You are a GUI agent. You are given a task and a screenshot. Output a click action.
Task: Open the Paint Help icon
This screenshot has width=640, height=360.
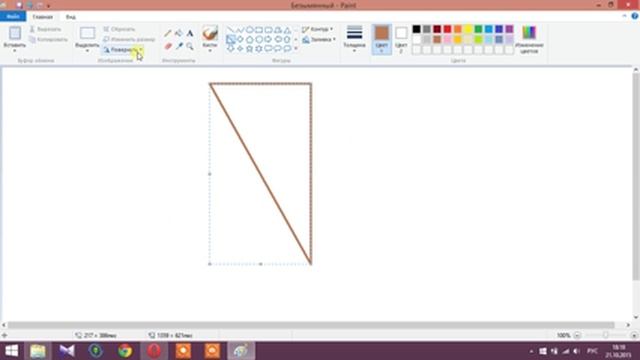point(634,16)
